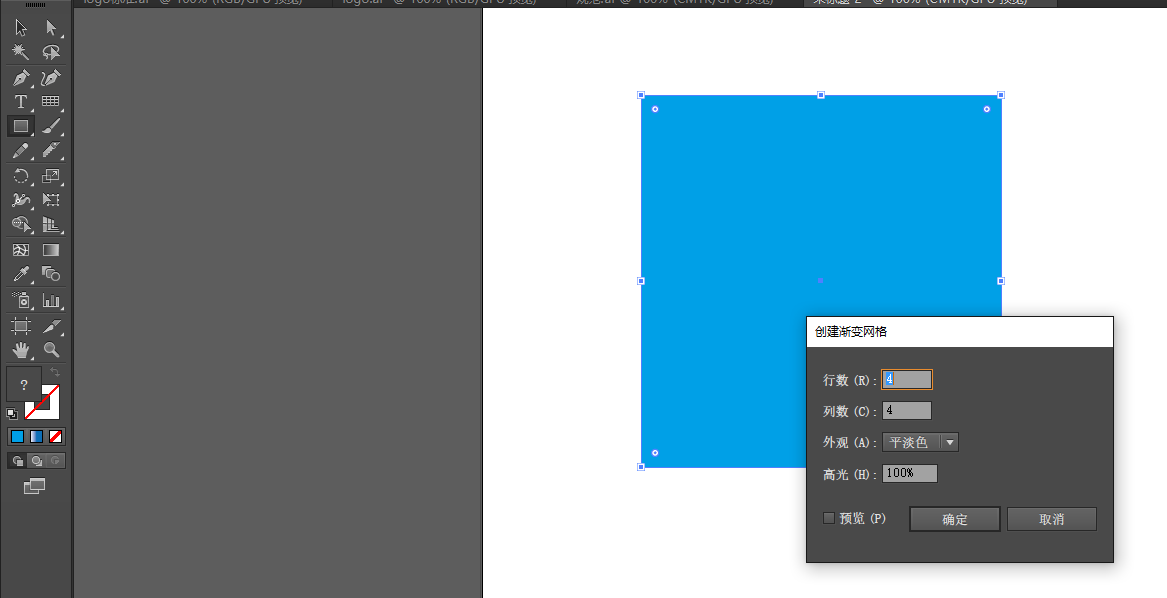Viewport: 1167px width, 598px height.
Task: Select the Rectangular Grid tool
Action: (x=51, y=101)
